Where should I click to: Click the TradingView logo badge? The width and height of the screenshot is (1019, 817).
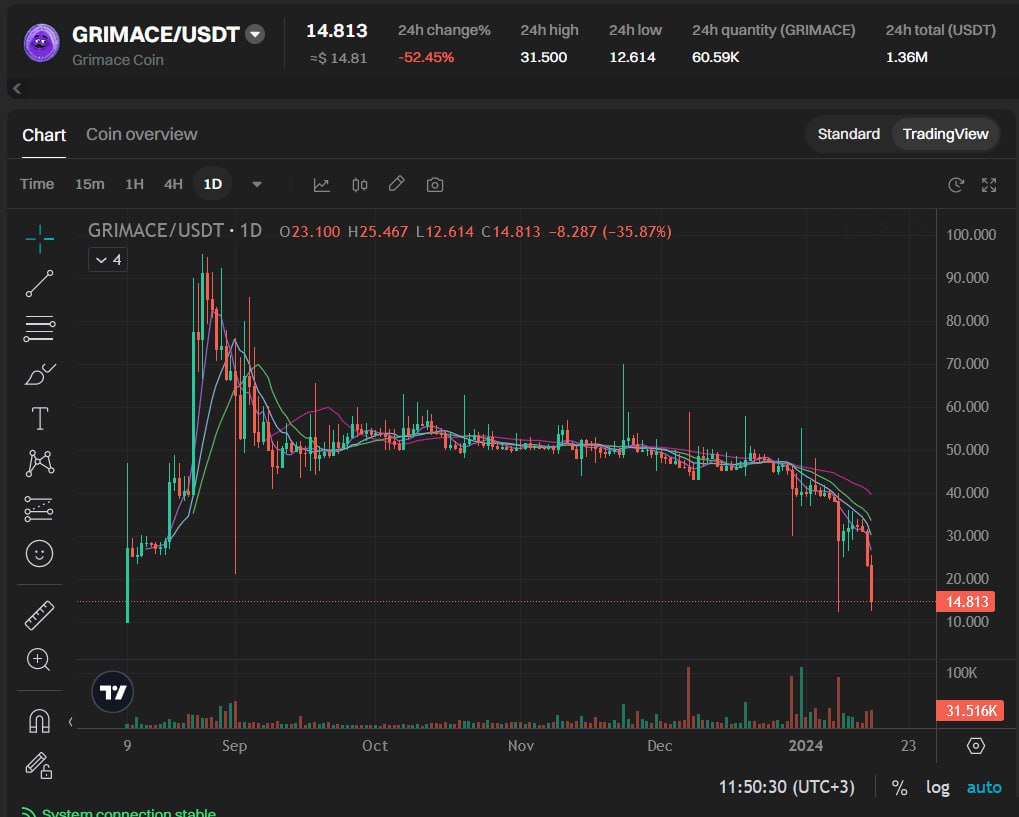(x=112, y=692)
